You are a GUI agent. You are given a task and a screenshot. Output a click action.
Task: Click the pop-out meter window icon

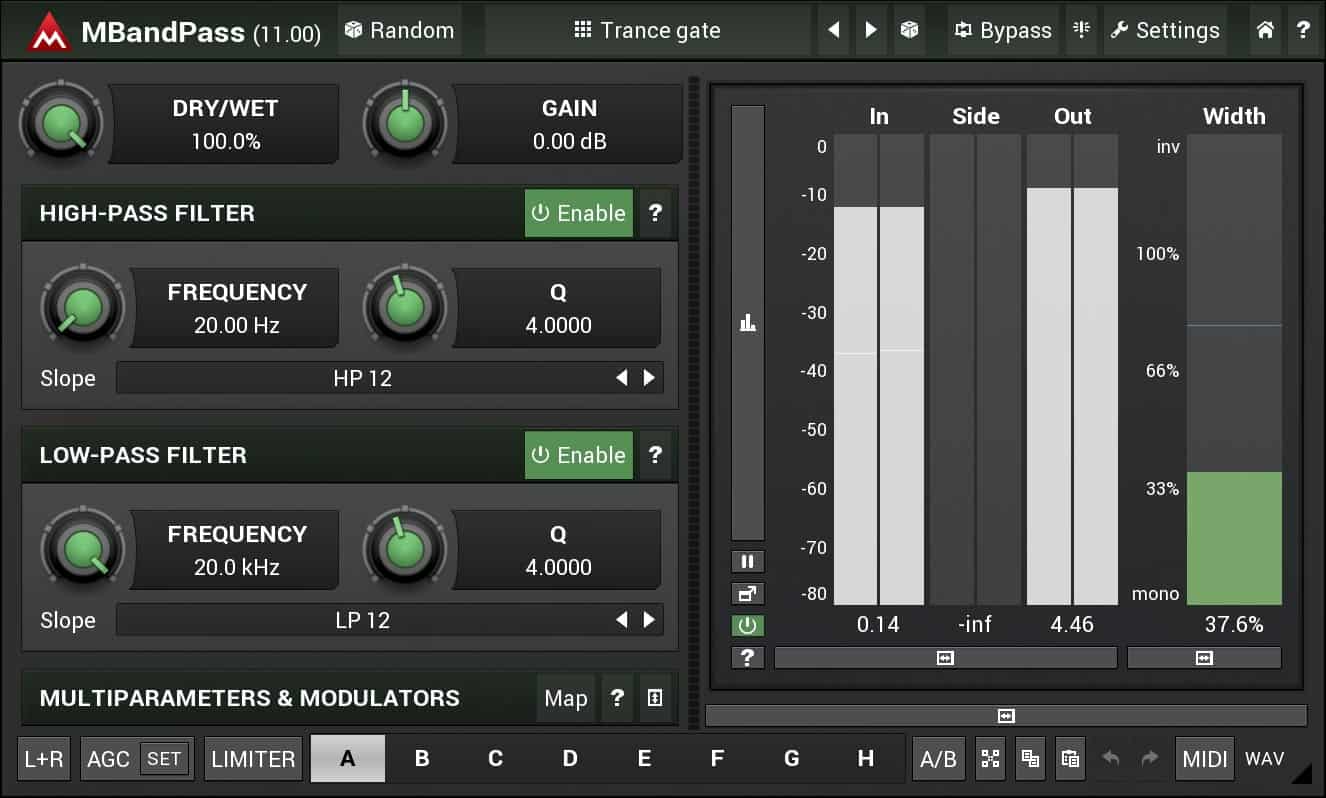pos(747,593)
